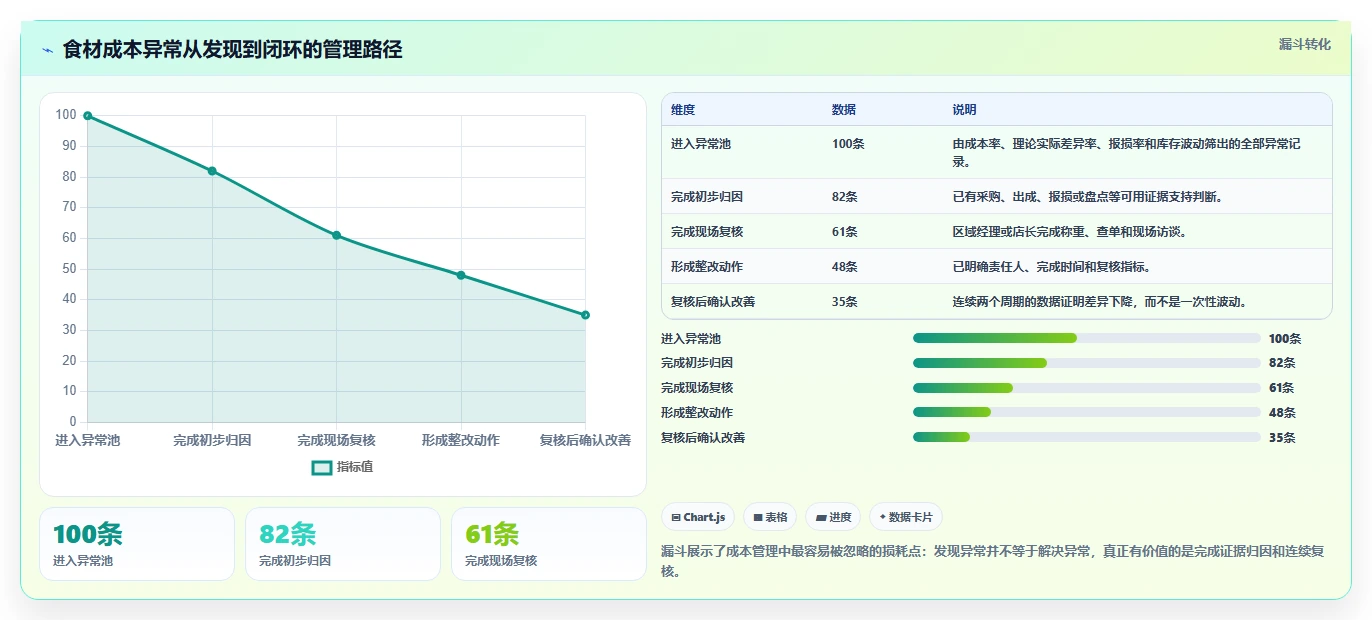Image resolution: width=1372 pixels, height=620 pixels.
Task: Select the Chart.js tag chip
Action: (698, 517)
